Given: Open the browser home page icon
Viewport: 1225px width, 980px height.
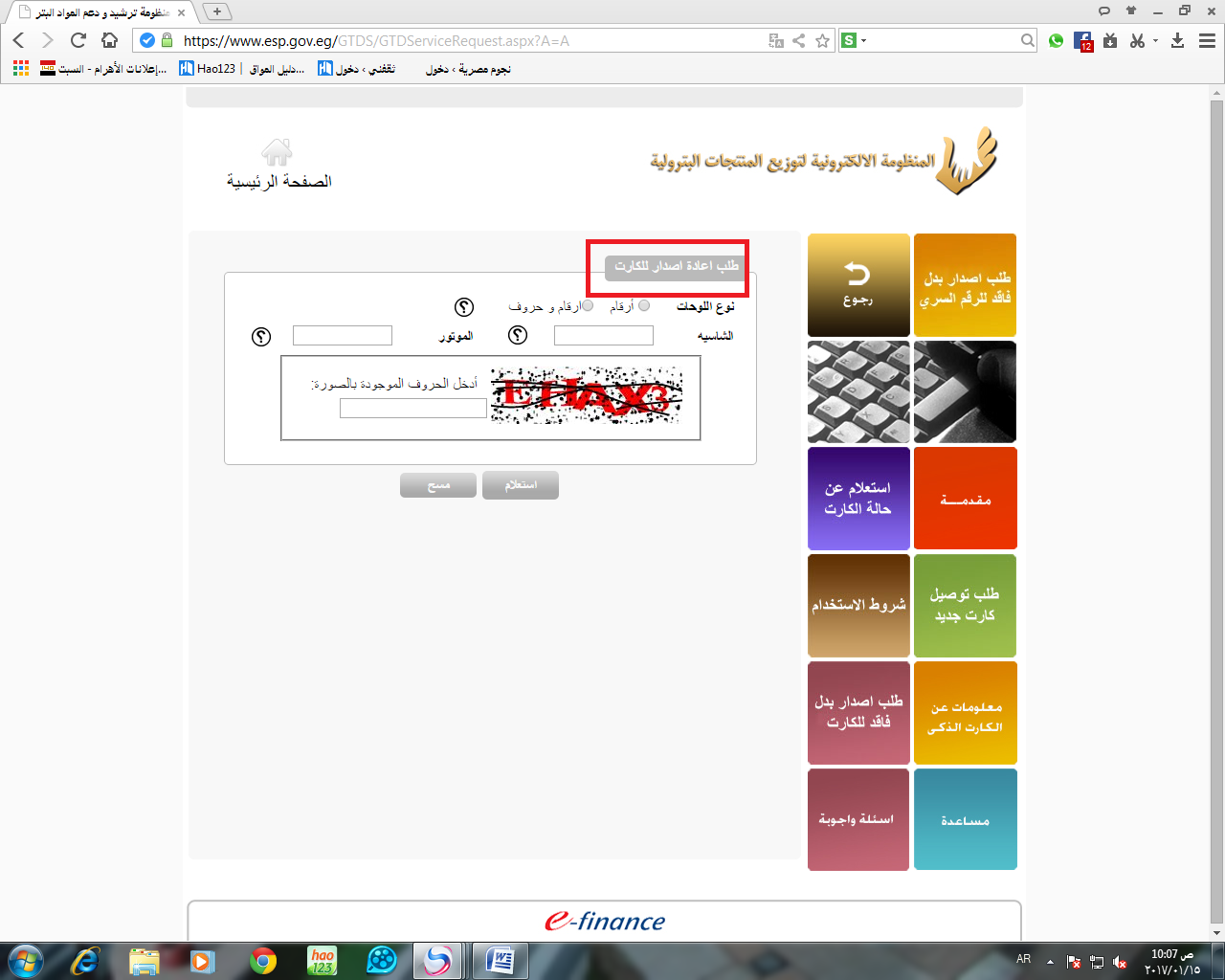Looking at the screenshot, I should pyautogui.click(x=109, y=40).
